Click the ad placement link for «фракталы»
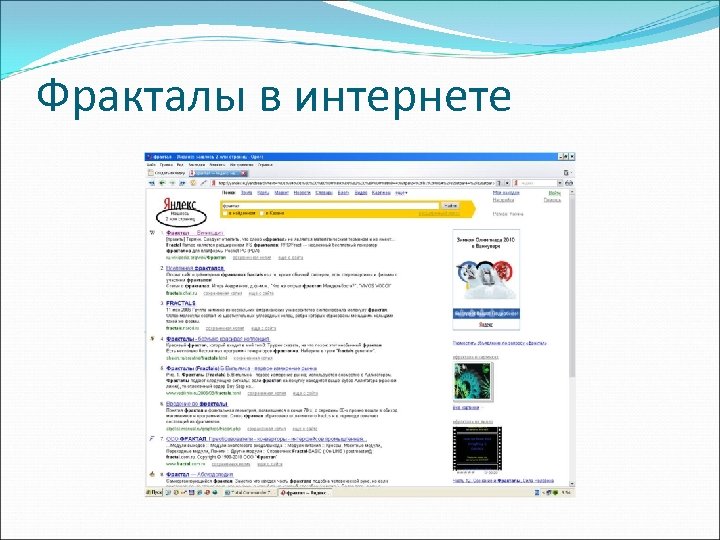720x540 pixels. click(500, 343)
